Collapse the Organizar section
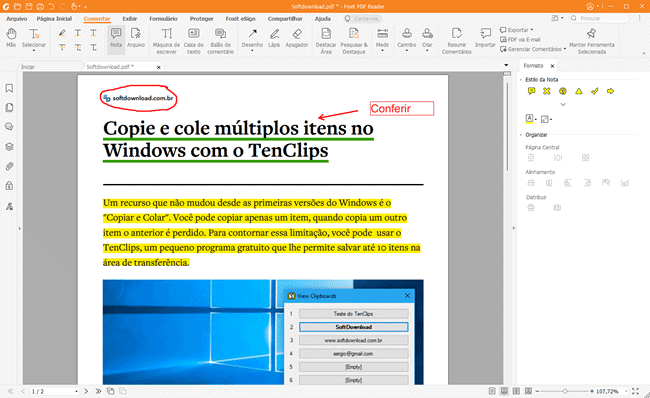650x398 pixels. 521,135
